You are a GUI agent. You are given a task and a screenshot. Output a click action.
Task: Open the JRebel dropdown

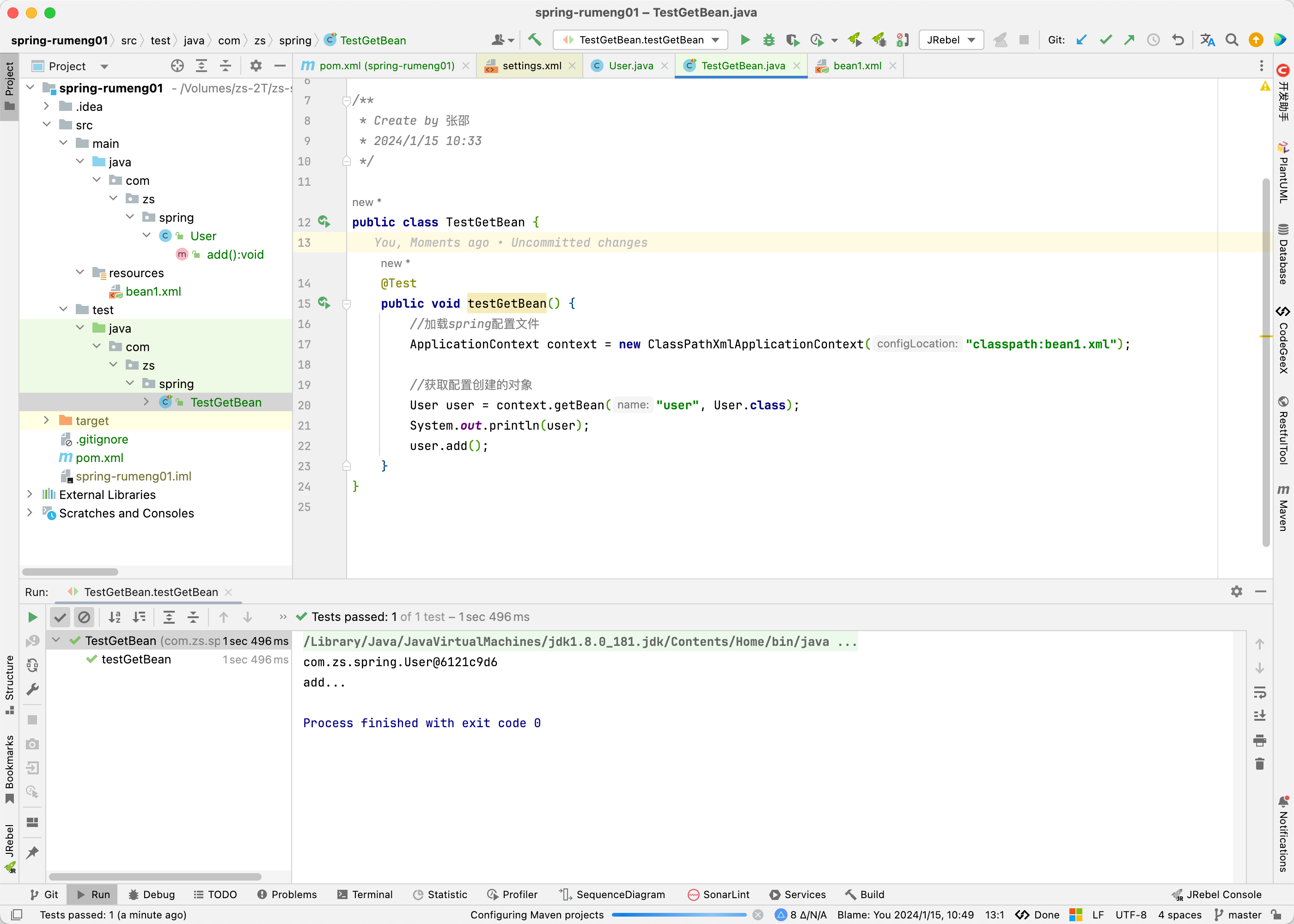click(x=951, y=40)
